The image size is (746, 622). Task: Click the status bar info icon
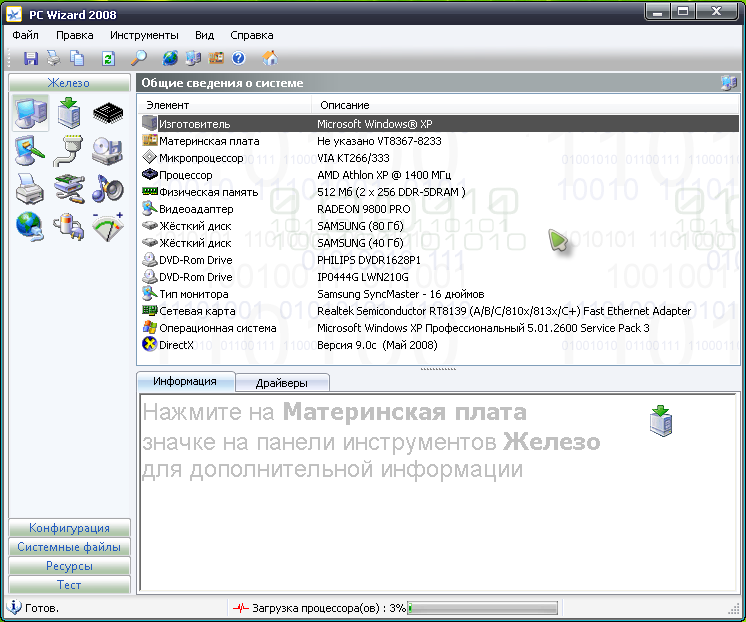pyautogui.click(x=14, y=607)
